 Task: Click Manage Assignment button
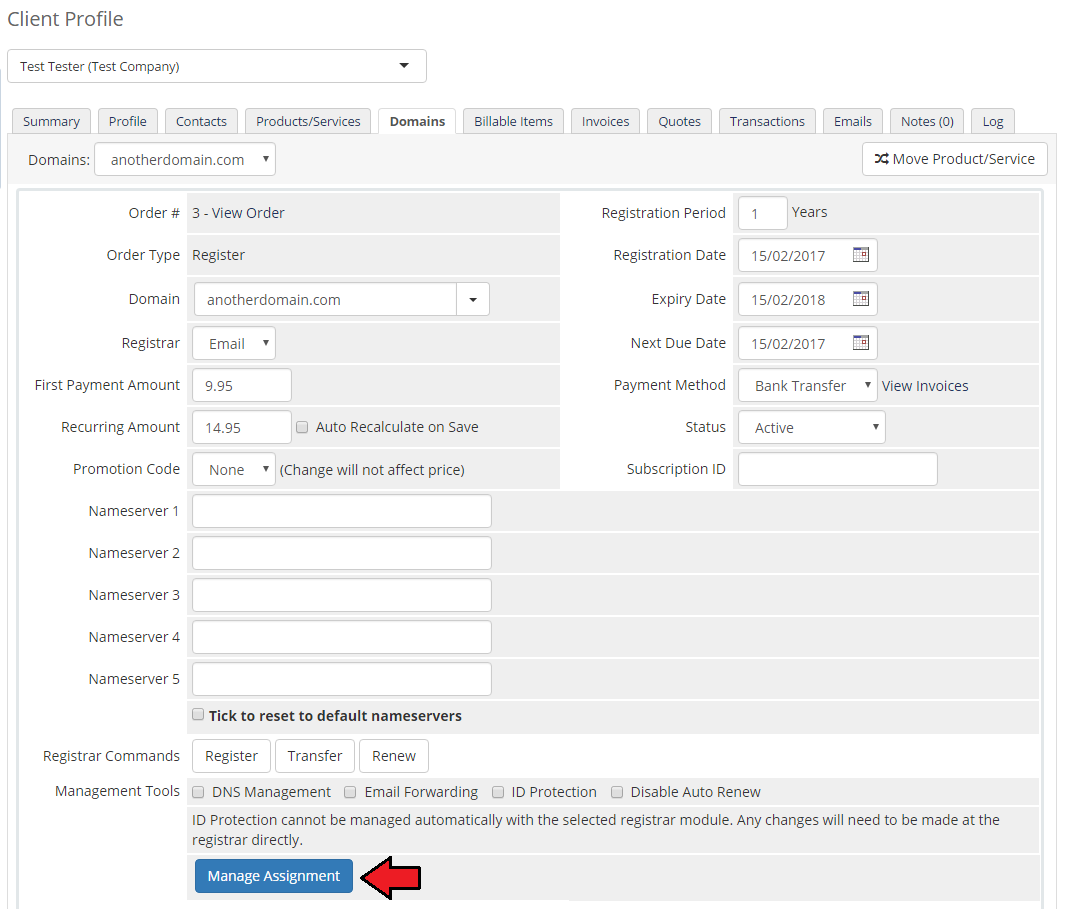[x=274, y=876]
